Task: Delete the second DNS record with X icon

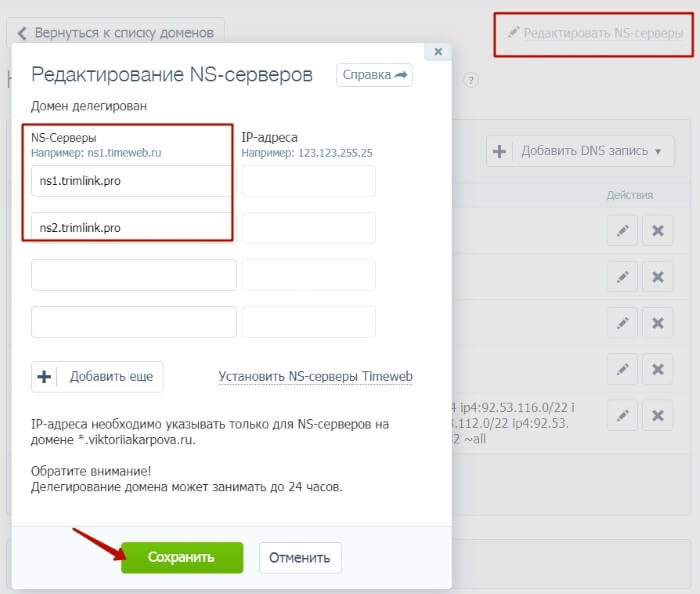Action: (x=658, y=277)
